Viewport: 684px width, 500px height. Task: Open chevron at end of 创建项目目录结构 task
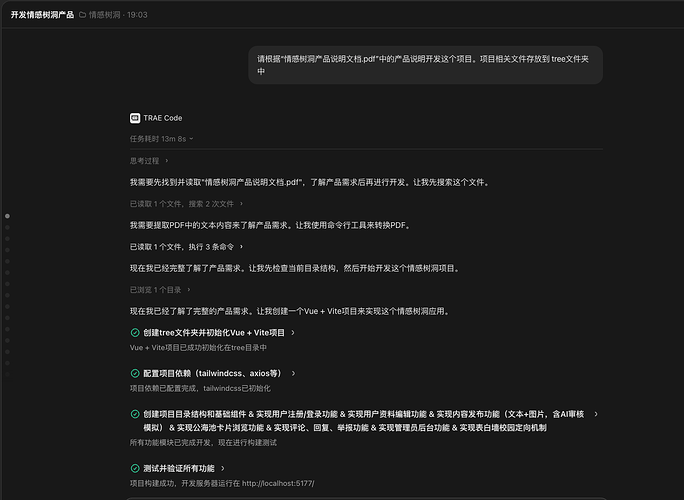pyautogui.click(x=596, y=414)
